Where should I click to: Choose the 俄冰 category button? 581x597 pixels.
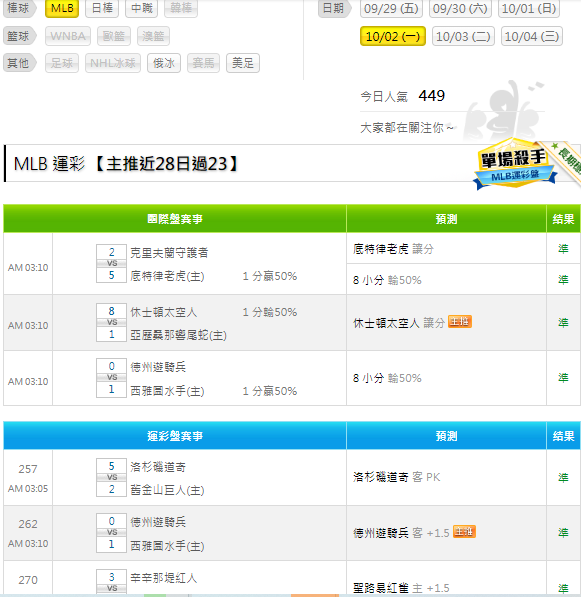164,63
